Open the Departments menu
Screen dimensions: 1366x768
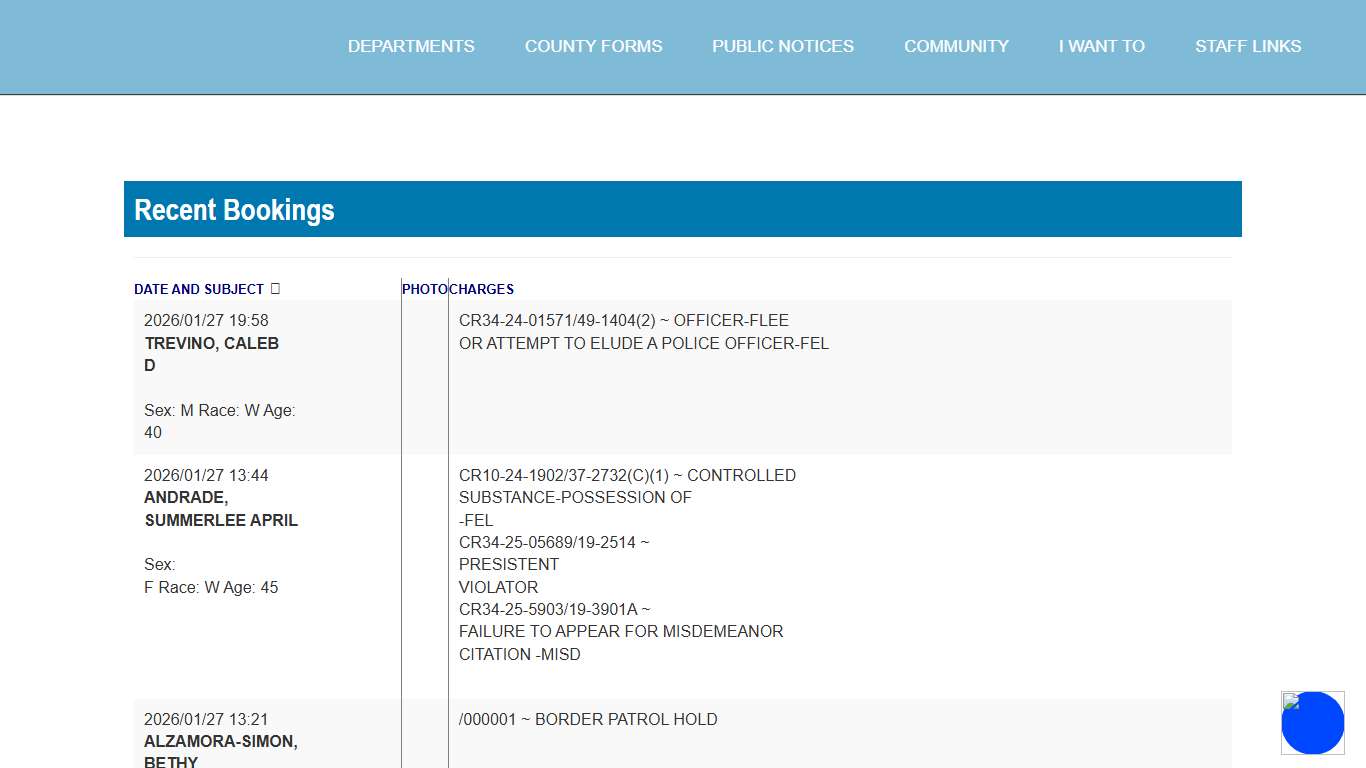point(411,46)
